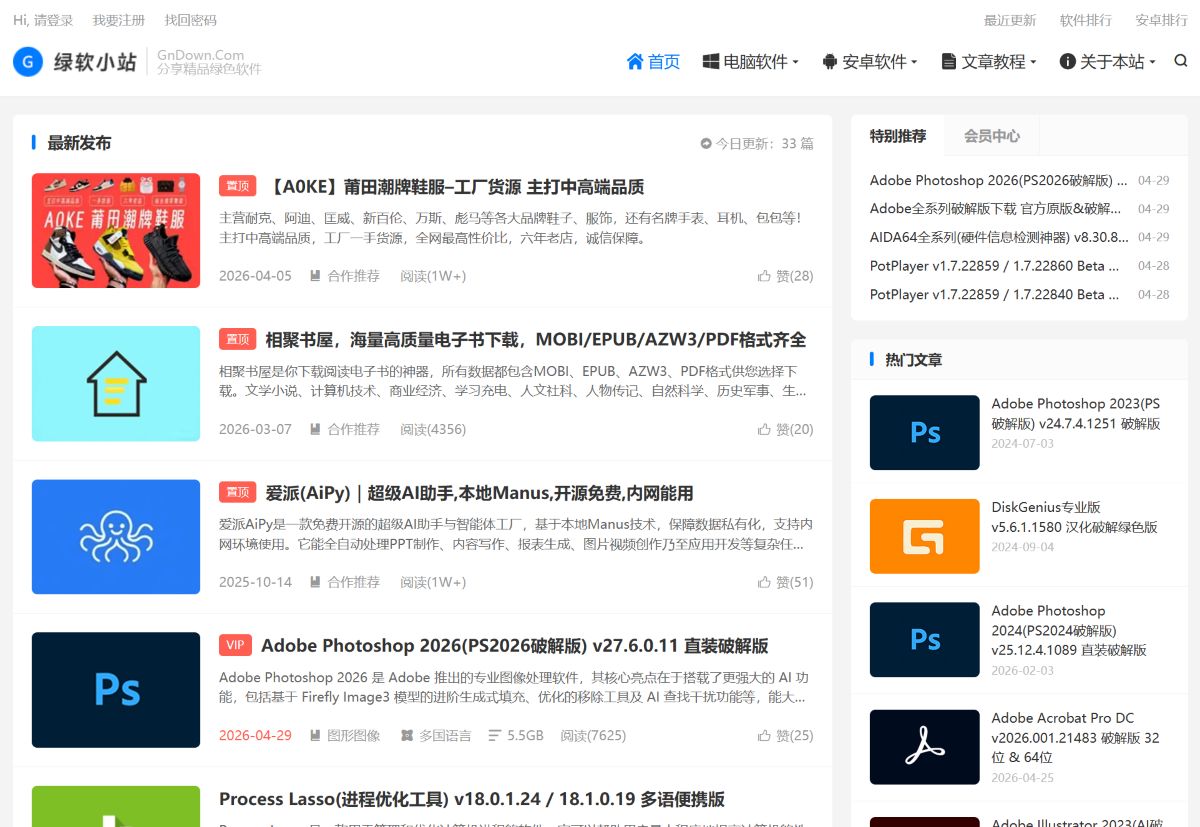Open hot article Adobe Photoshop 2023 v24.7.4.1251 title
This screenshot has width=1200, height=827.
point(1076,414)
